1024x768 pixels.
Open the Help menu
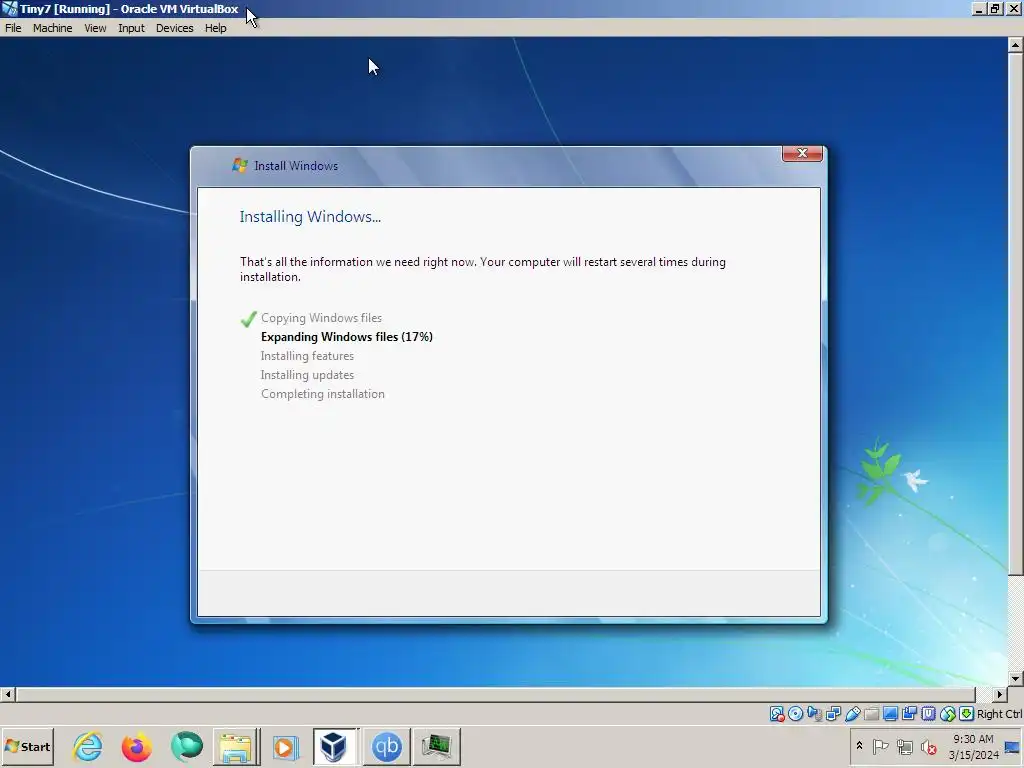(216, 28)
